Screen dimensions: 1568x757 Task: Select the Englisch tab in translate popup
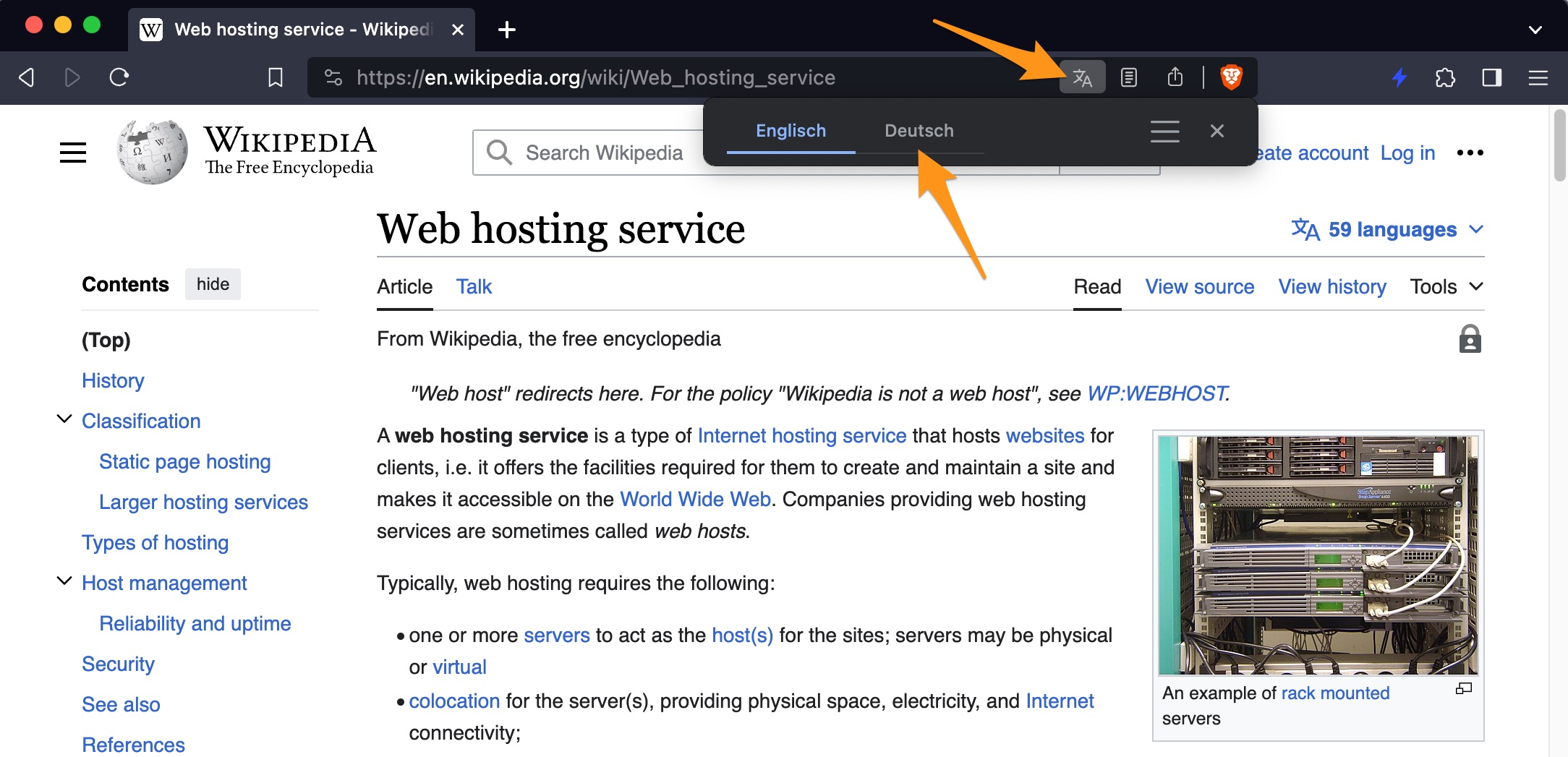(x=791, y=131)
